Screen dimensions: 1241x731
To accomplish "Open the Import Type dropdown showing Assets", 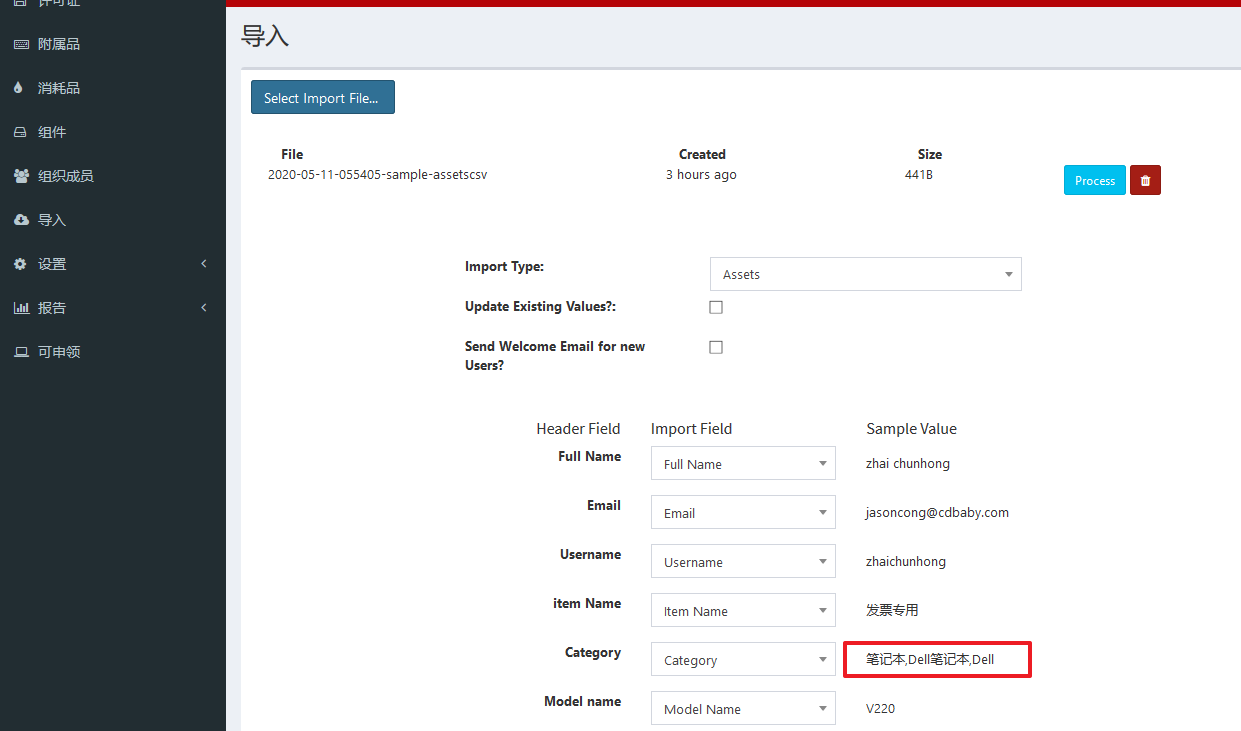I will 865,274.
